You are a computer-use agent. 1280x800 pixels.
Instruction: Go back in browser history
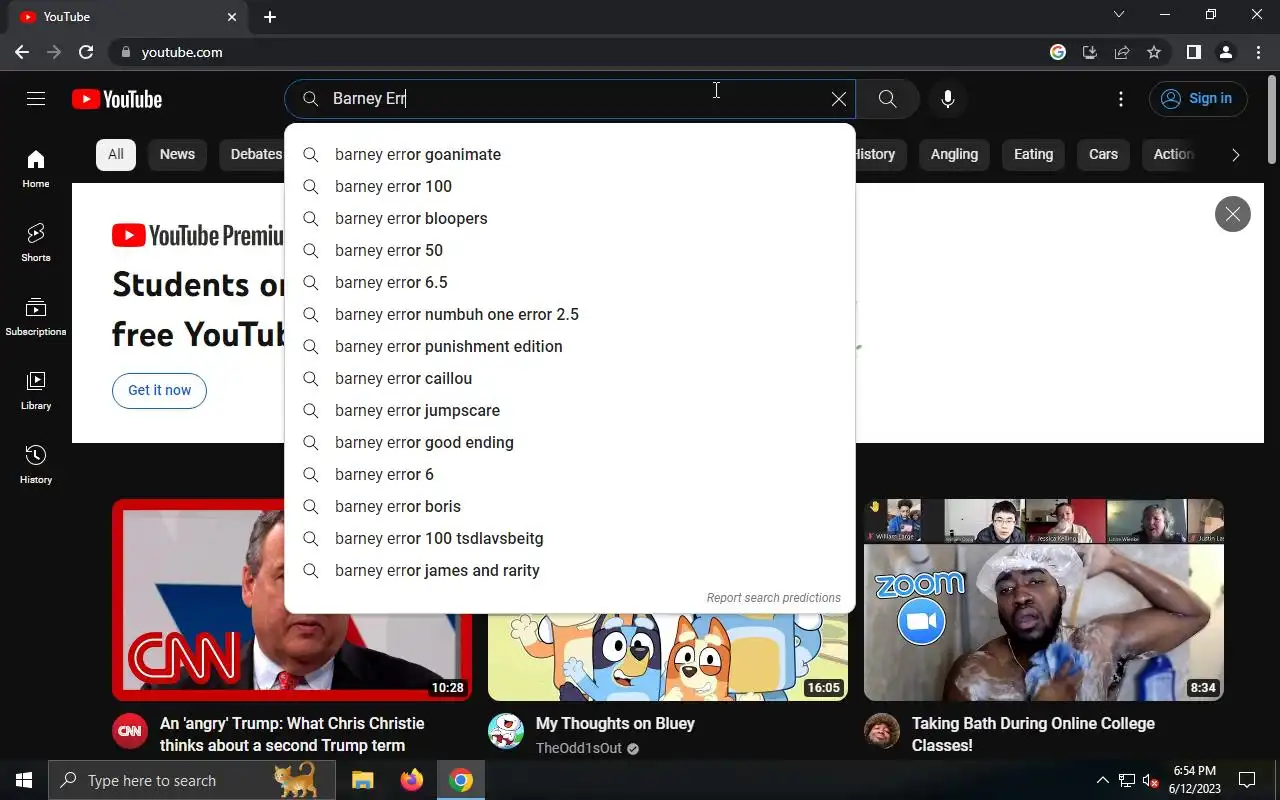click(x=22, y=52)
